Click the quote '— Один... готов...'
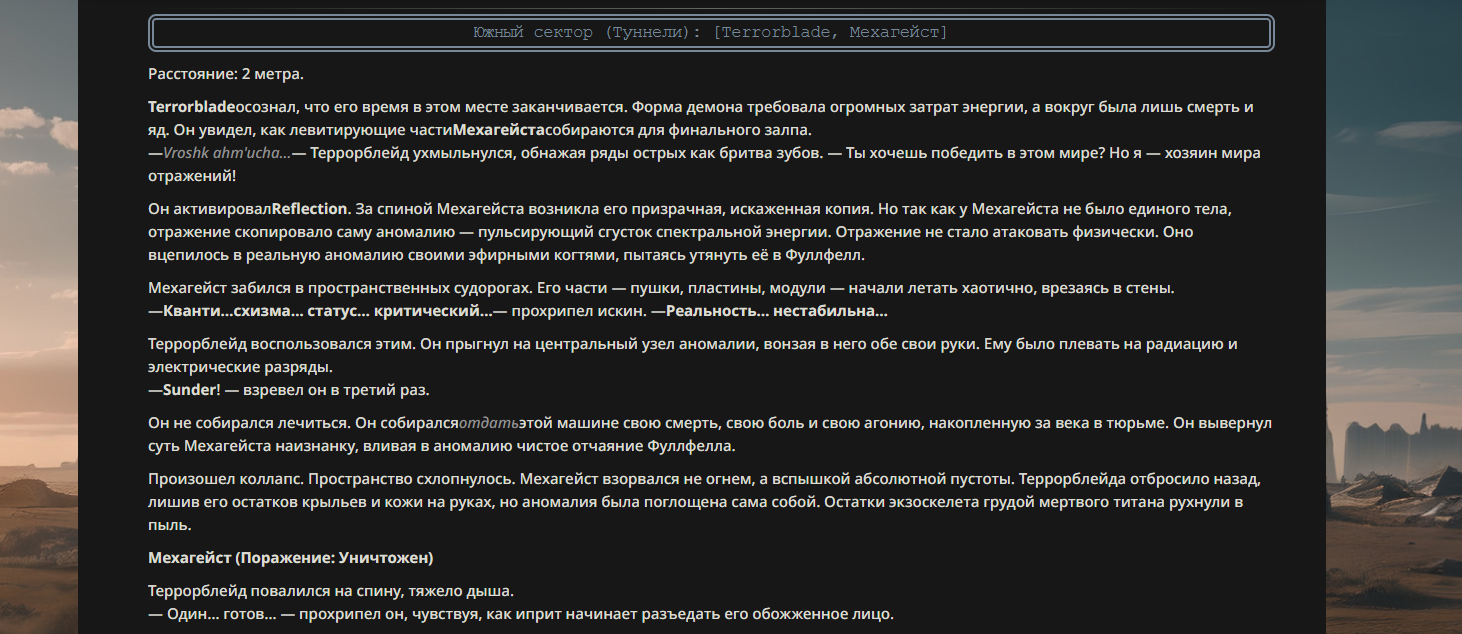Screen dimensions: 1462x634 [213, 614]
